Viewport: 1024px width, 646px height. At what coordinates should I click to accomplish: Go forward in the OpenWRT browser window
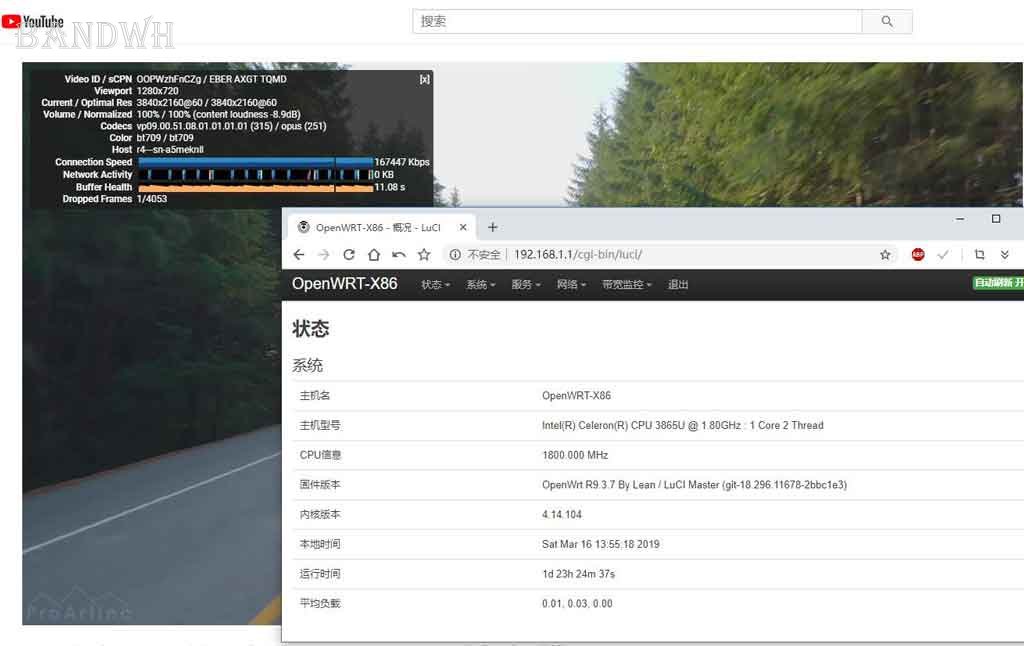[324, 255]
